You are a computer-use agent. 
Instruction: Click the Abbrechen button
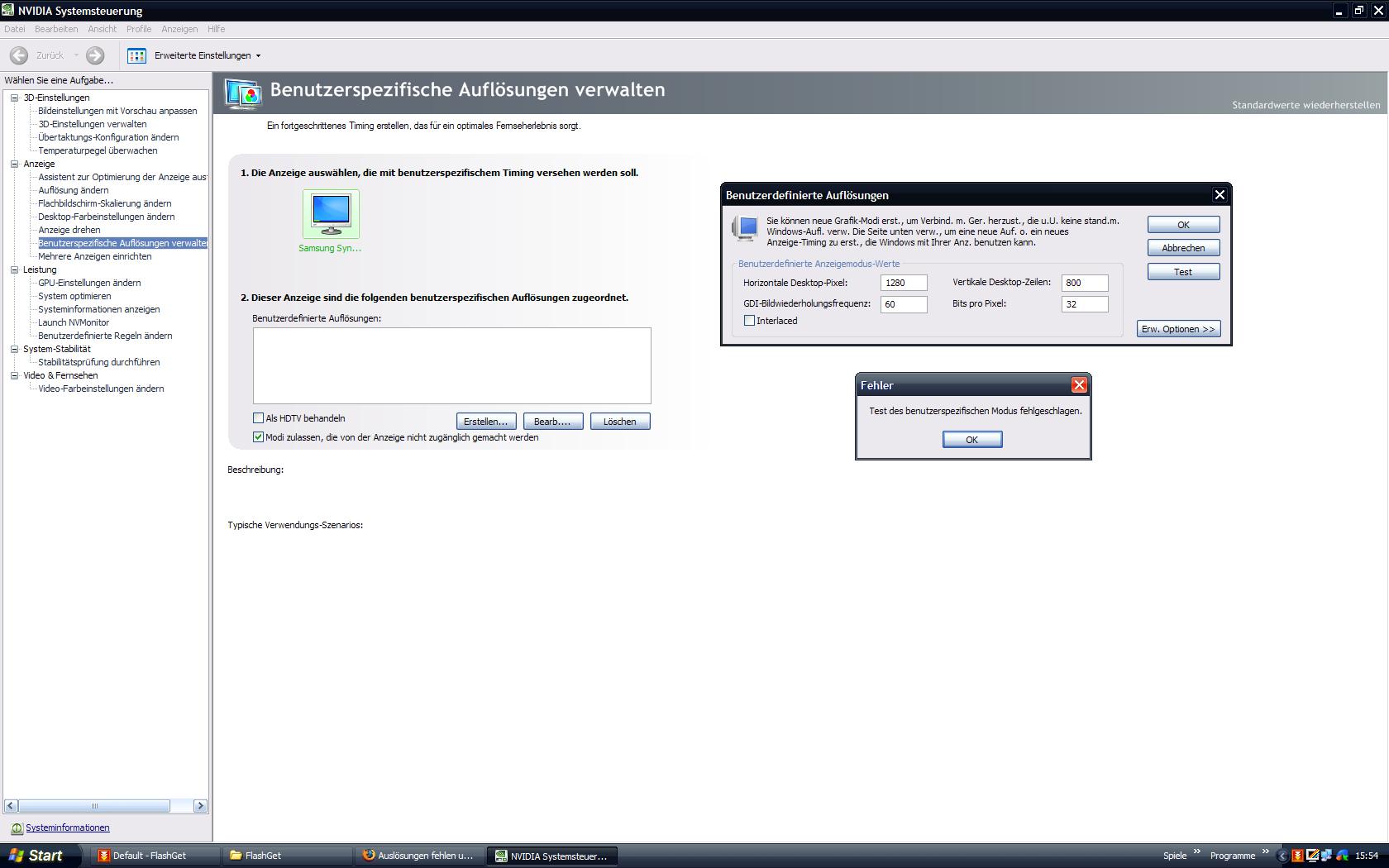pos(1183,248)
